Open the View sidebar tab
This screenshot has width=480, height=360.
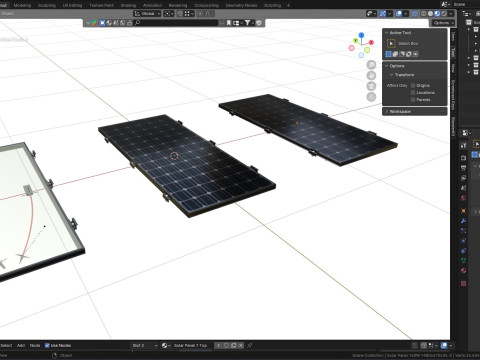tap(453, 68)
